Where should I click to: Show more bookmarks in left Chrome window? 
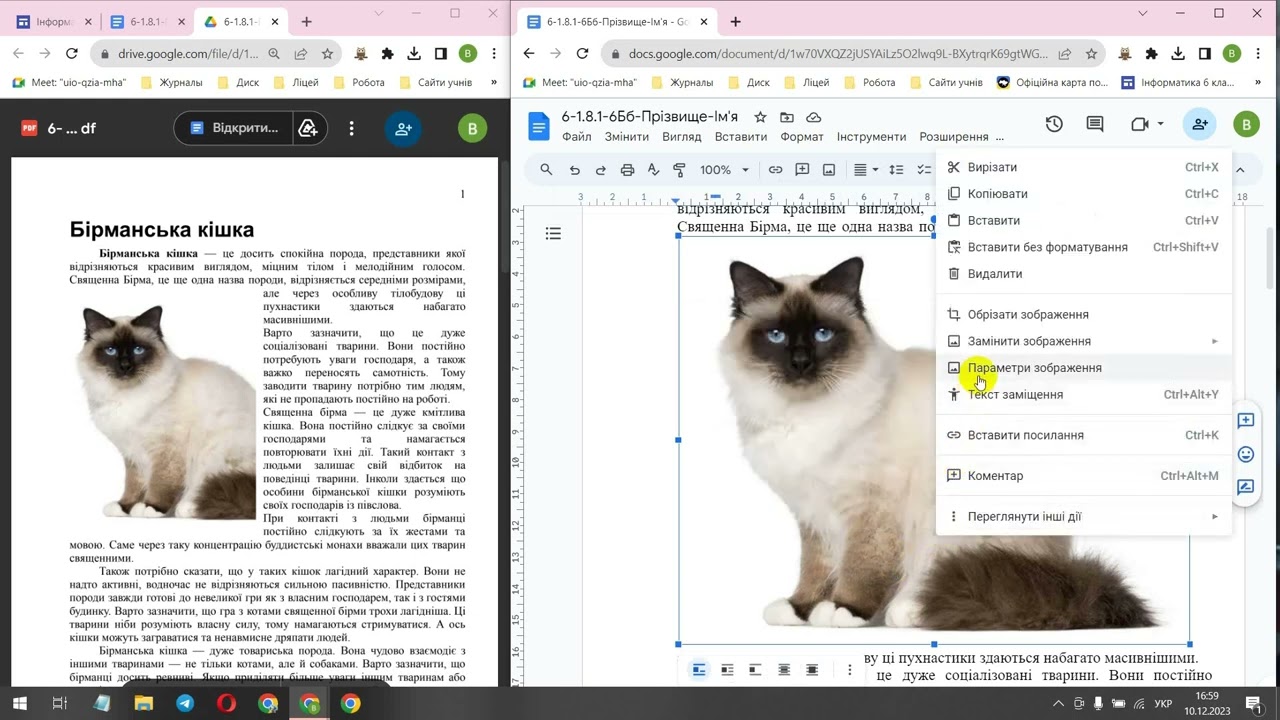(x=493, y=83)
